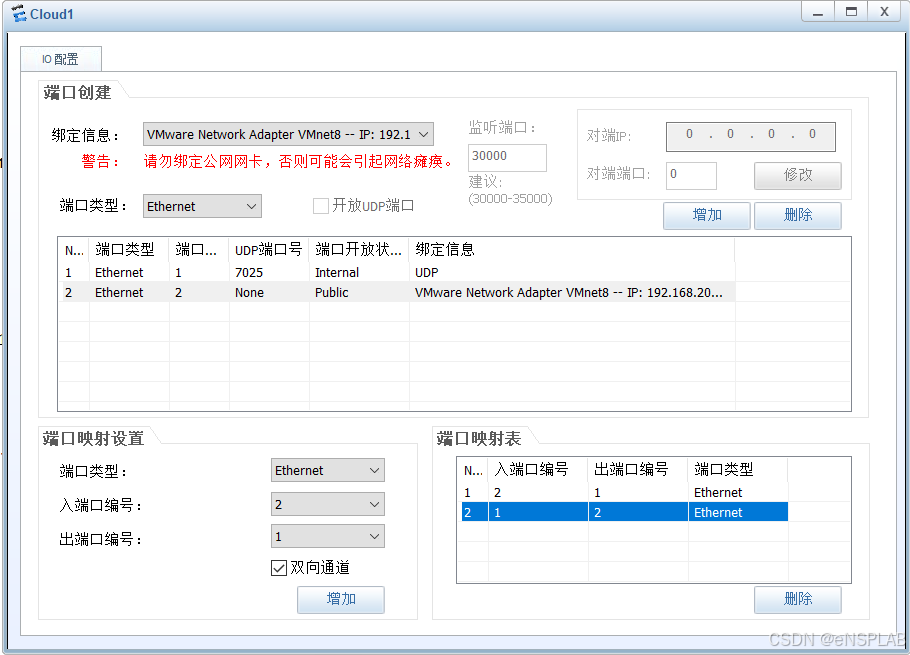Click the UDP端口号 column header
The height and width of the screenshot is (655, 910).
pos(269,250)
